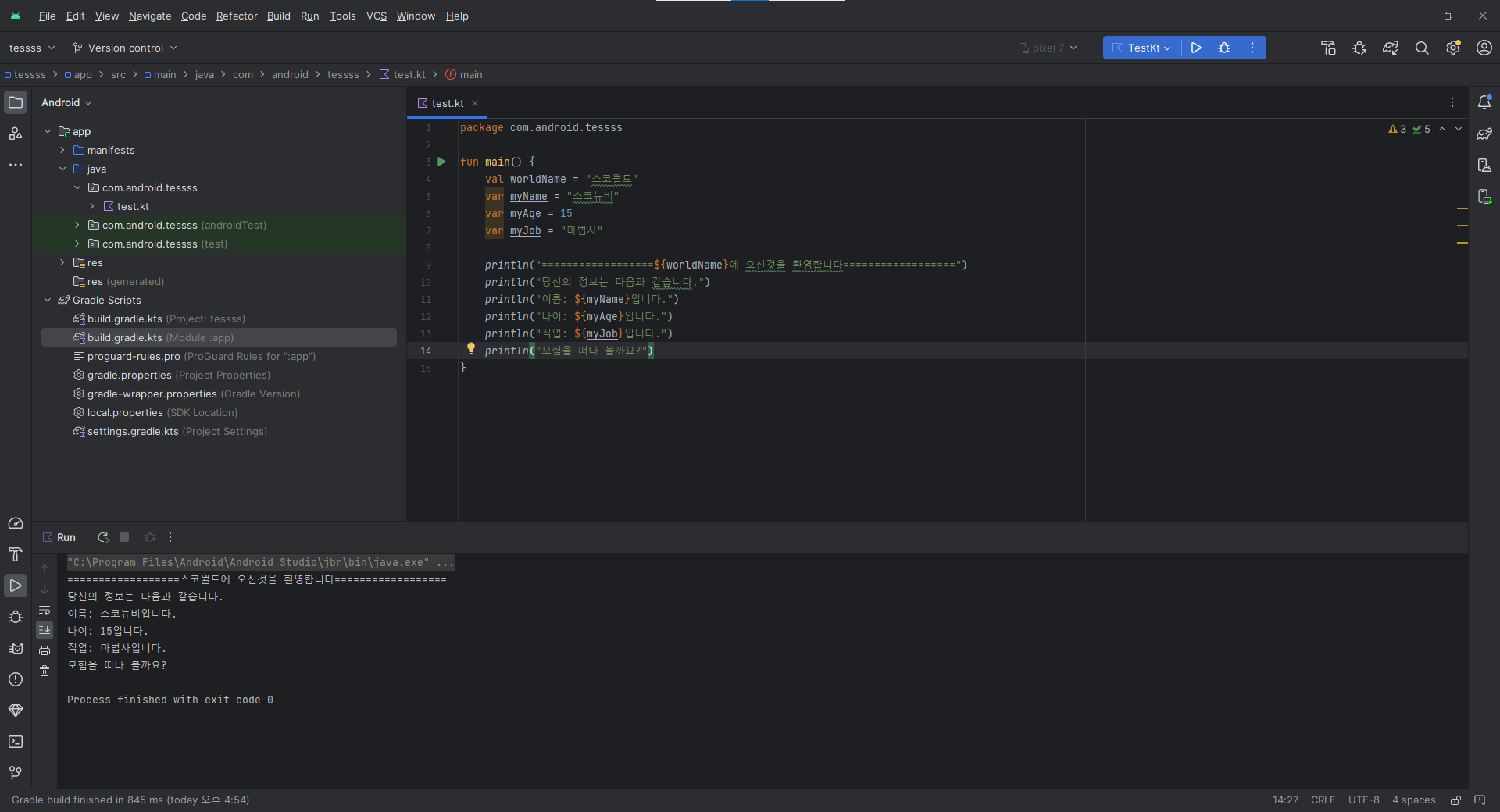Open Logcat tool window icon
The height and width of the screenshot is (812, 1500).
(16, 648)
